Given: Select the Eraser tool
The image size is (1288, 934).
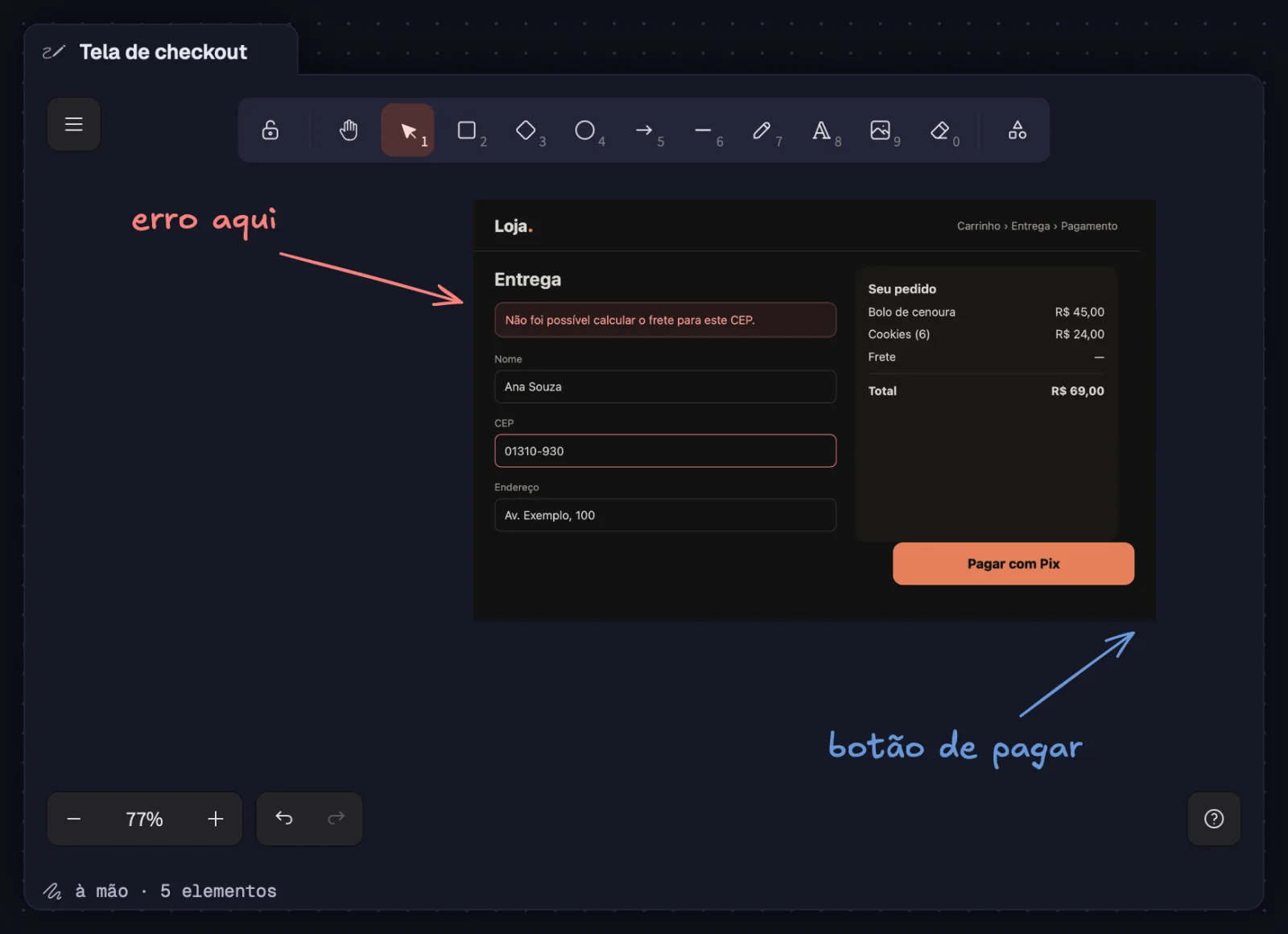Looking at the screenshot, I should [939, 130].
